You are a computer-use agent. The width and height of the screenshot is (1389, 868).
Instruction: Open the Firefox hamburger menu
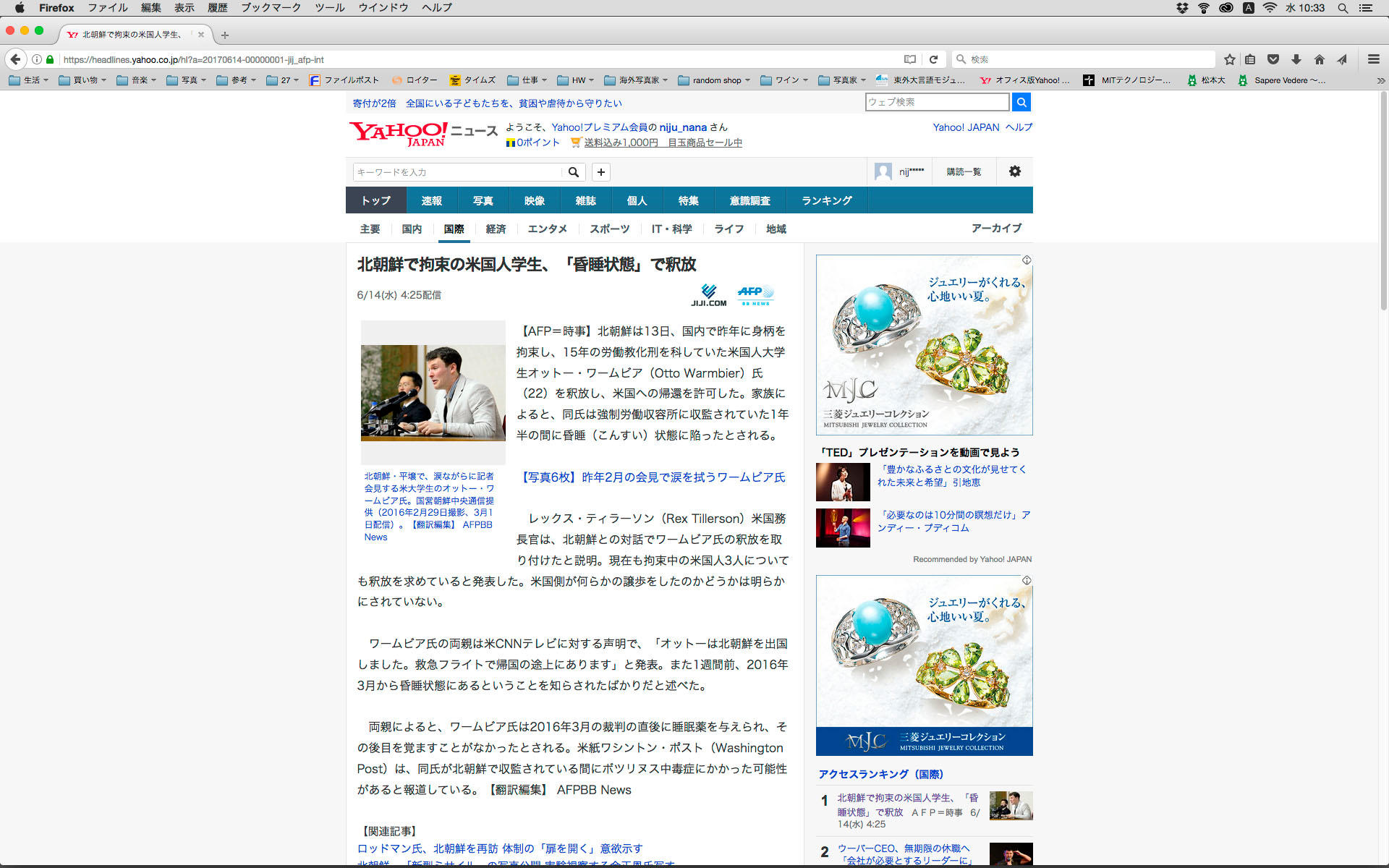click(1373, 59)
